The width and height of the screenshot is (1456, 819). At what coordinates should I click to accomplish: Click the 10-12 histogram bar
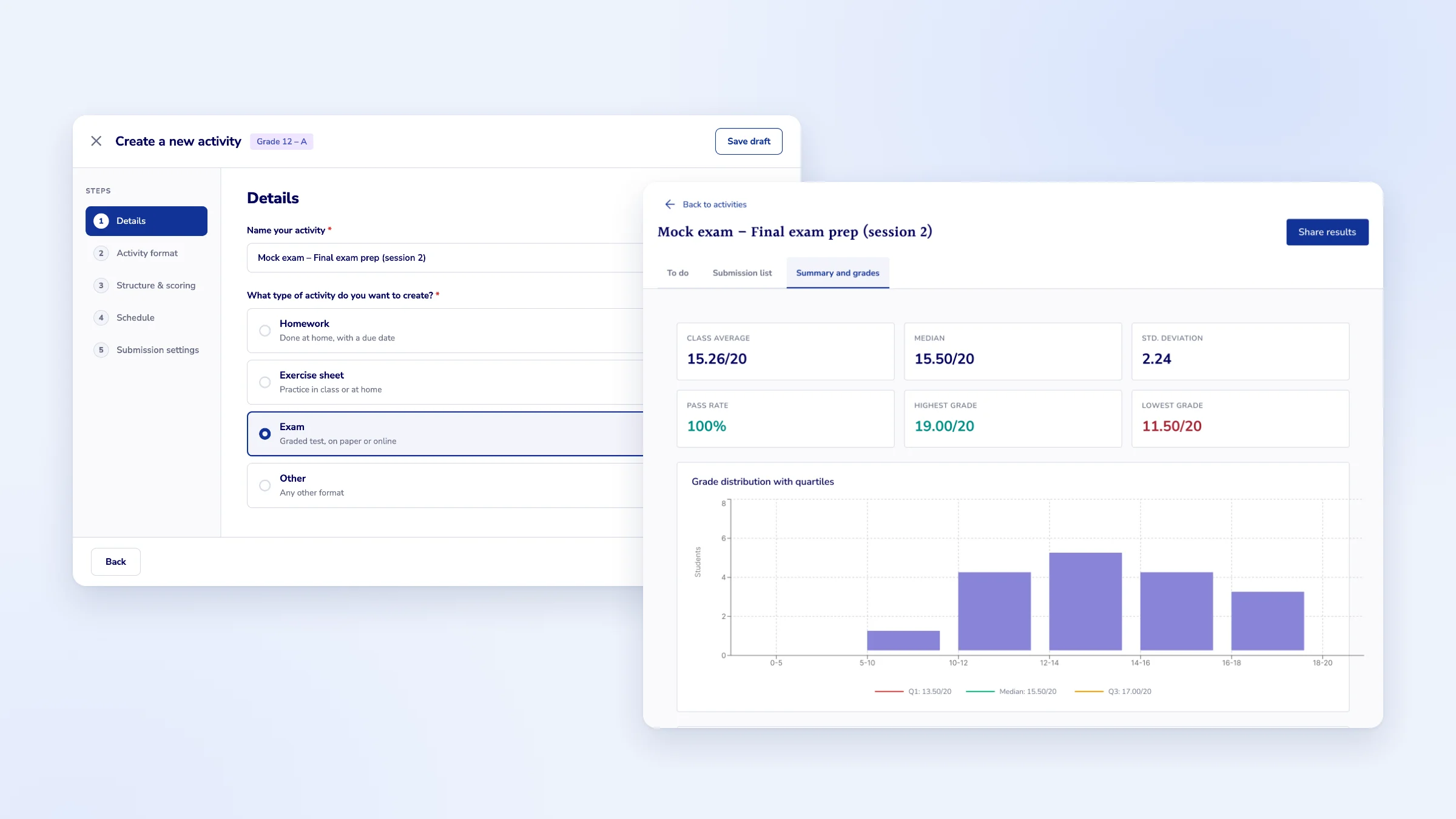click(x=994, y=612)
